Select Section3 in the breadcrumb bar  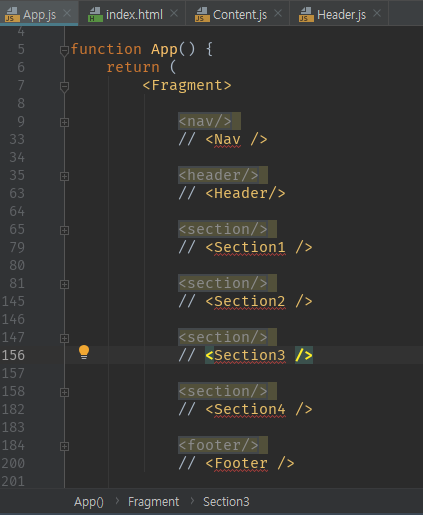[226, 502]
